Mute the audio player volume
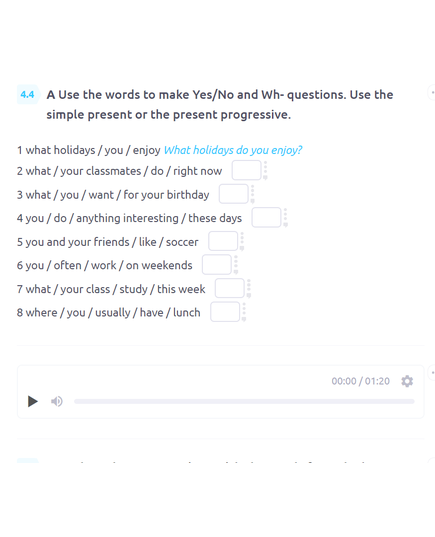 click(57, 401)
